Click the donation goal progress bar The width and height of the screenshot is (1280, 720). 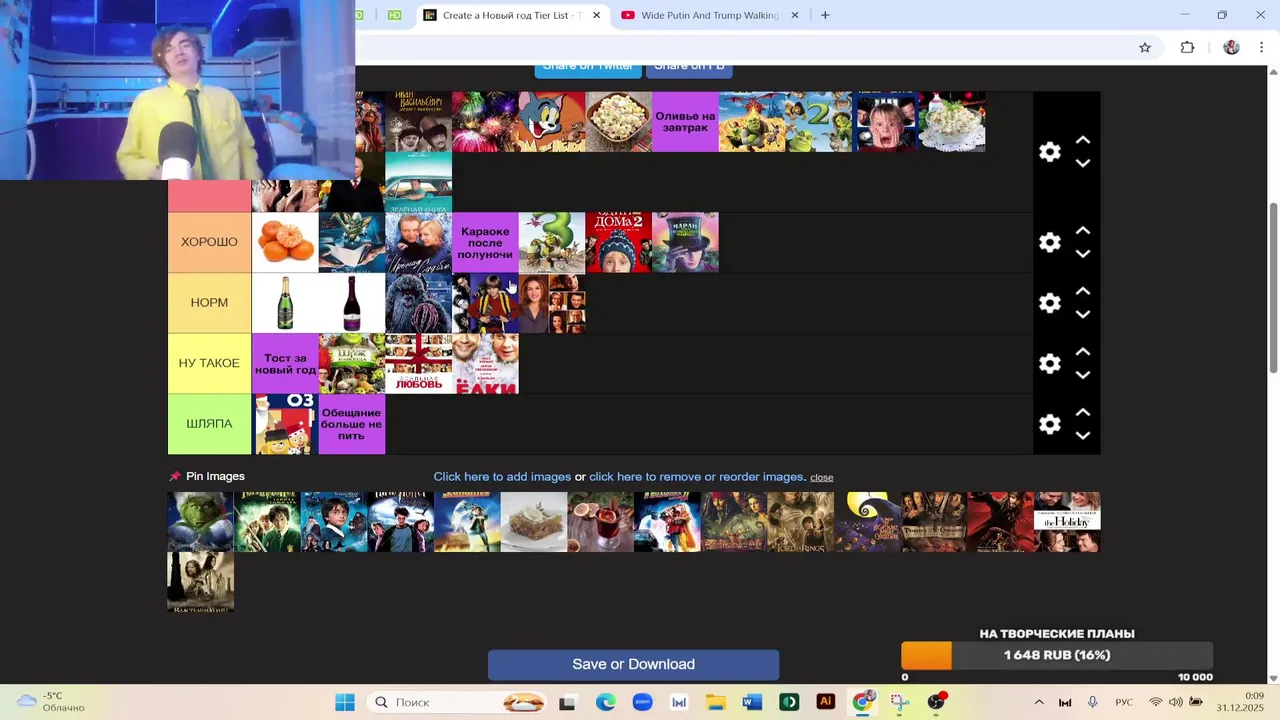[1057, 655]
